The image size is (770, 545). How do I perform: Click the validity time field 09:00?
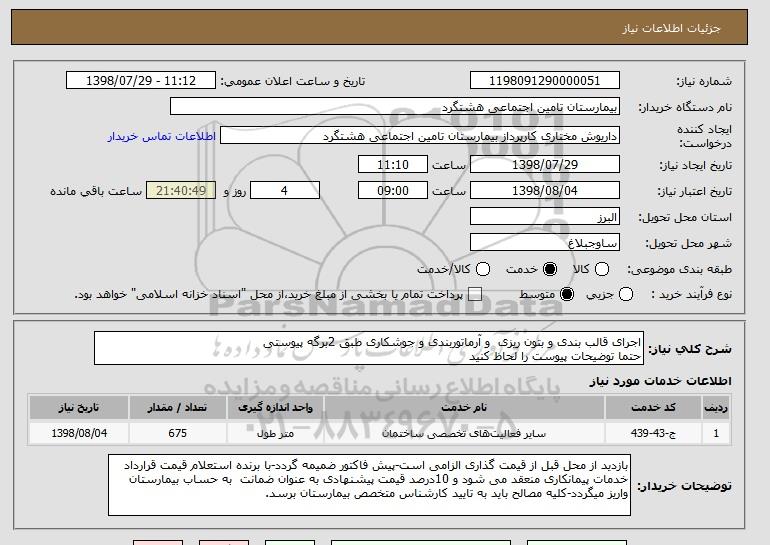[x=393, y=191]
